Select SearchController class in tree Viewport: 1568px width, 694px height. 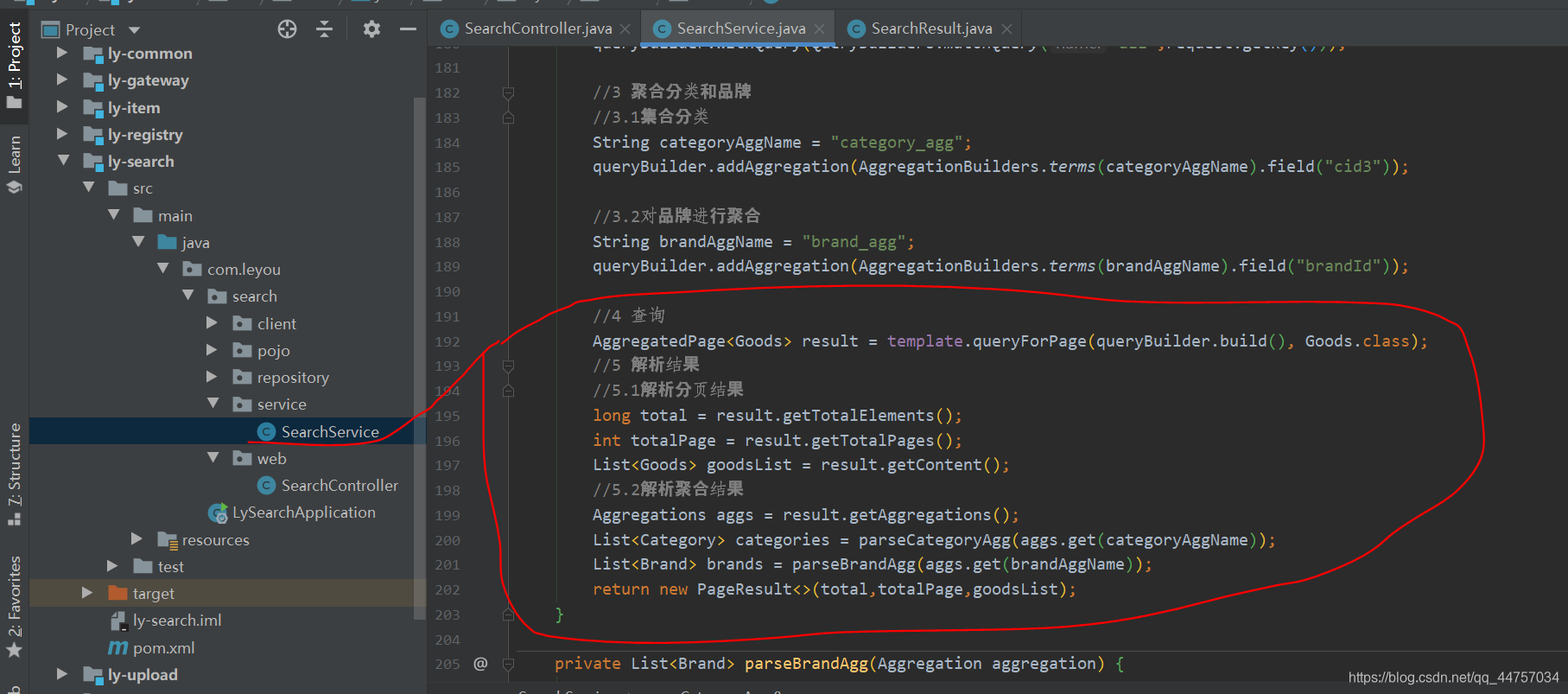(340, 486)
